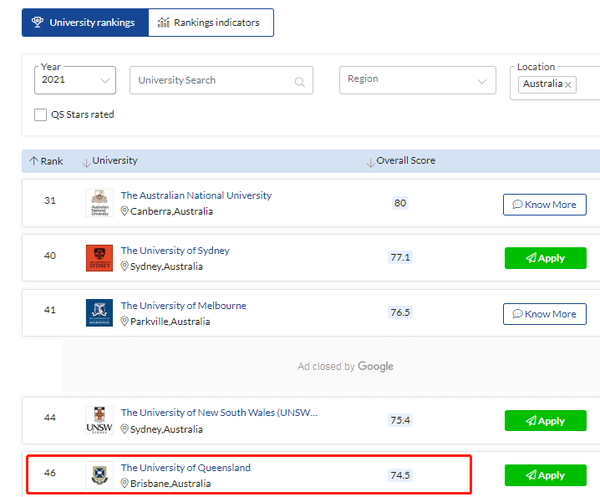Click the University of Sydney logo
Image resolution: width=600 pixels, height=497 pixels.
pos(99,258)
